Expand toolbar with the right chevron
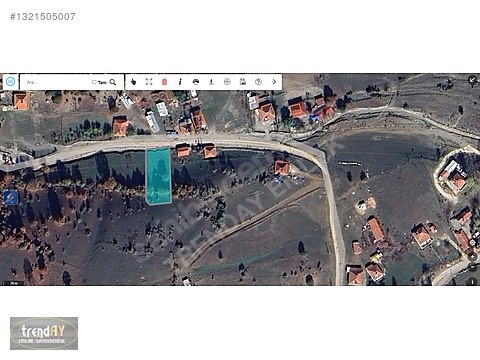Viewport: 480px width, 360px height. (274, 82)
